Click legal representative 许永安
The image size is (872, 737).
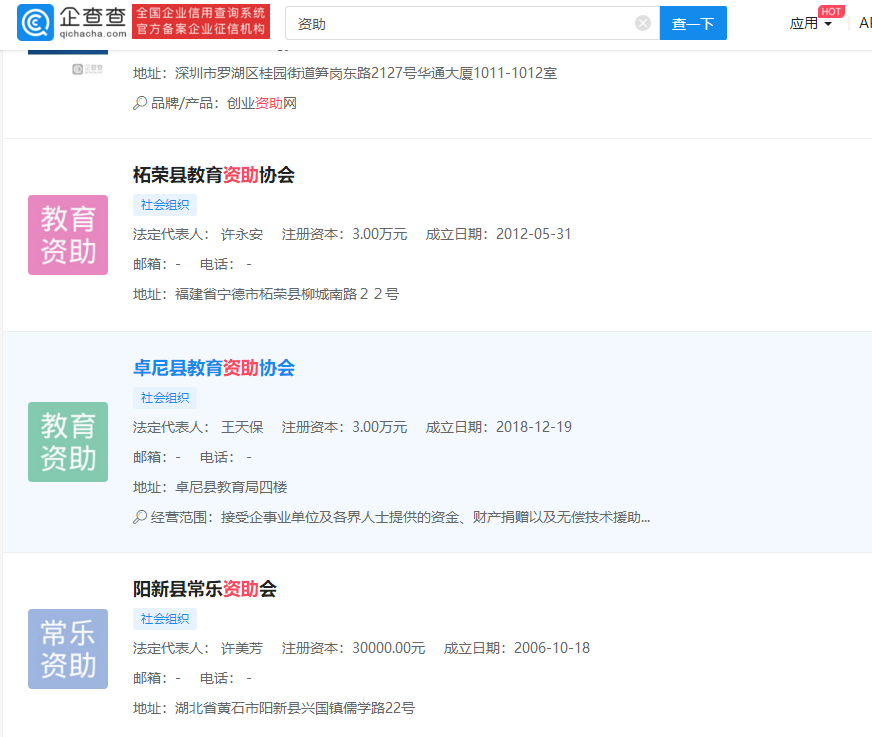click(x=242, y=234)
